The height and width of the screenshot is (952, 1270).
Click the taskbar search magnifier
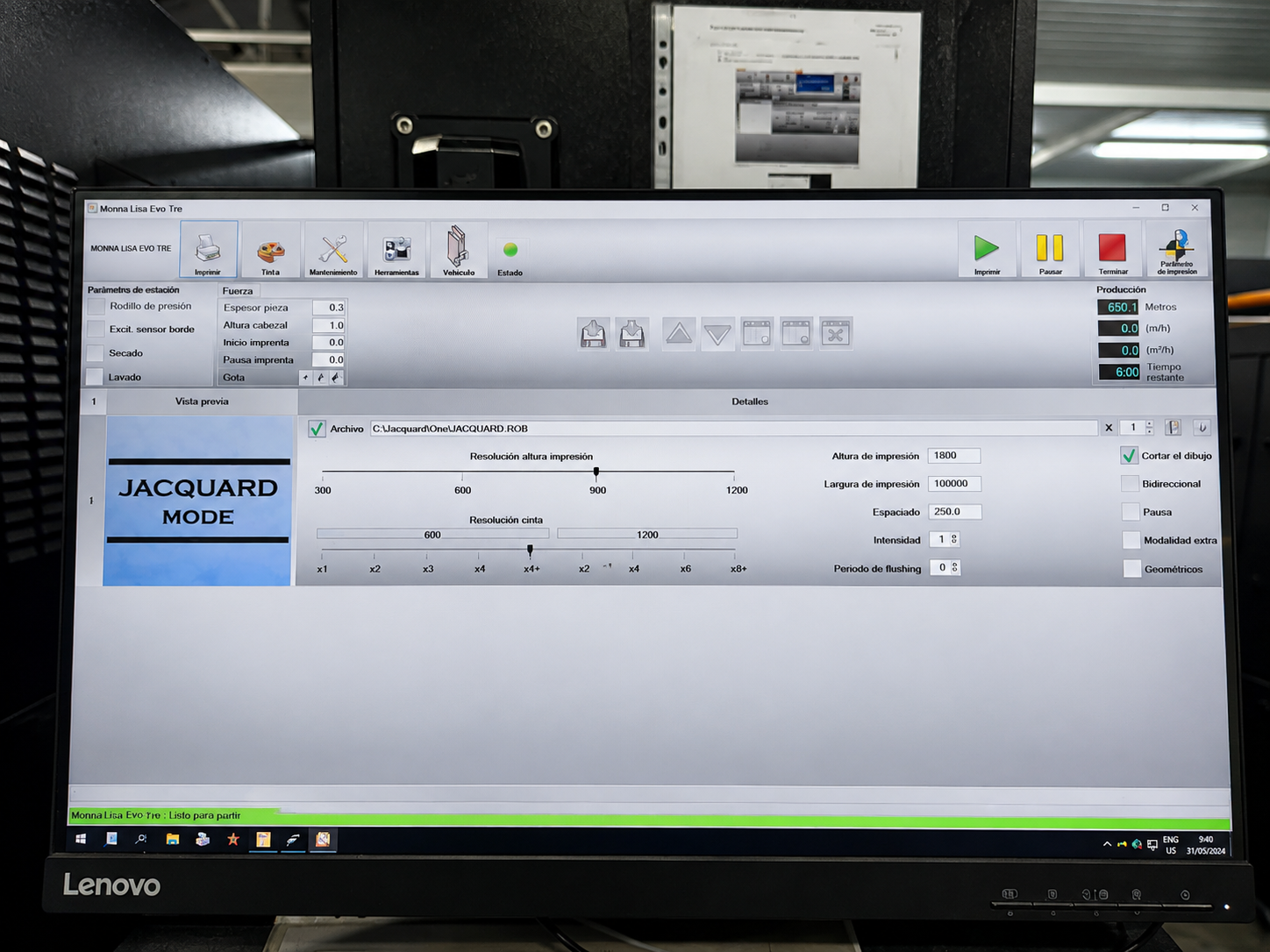[x=141, y=840]
